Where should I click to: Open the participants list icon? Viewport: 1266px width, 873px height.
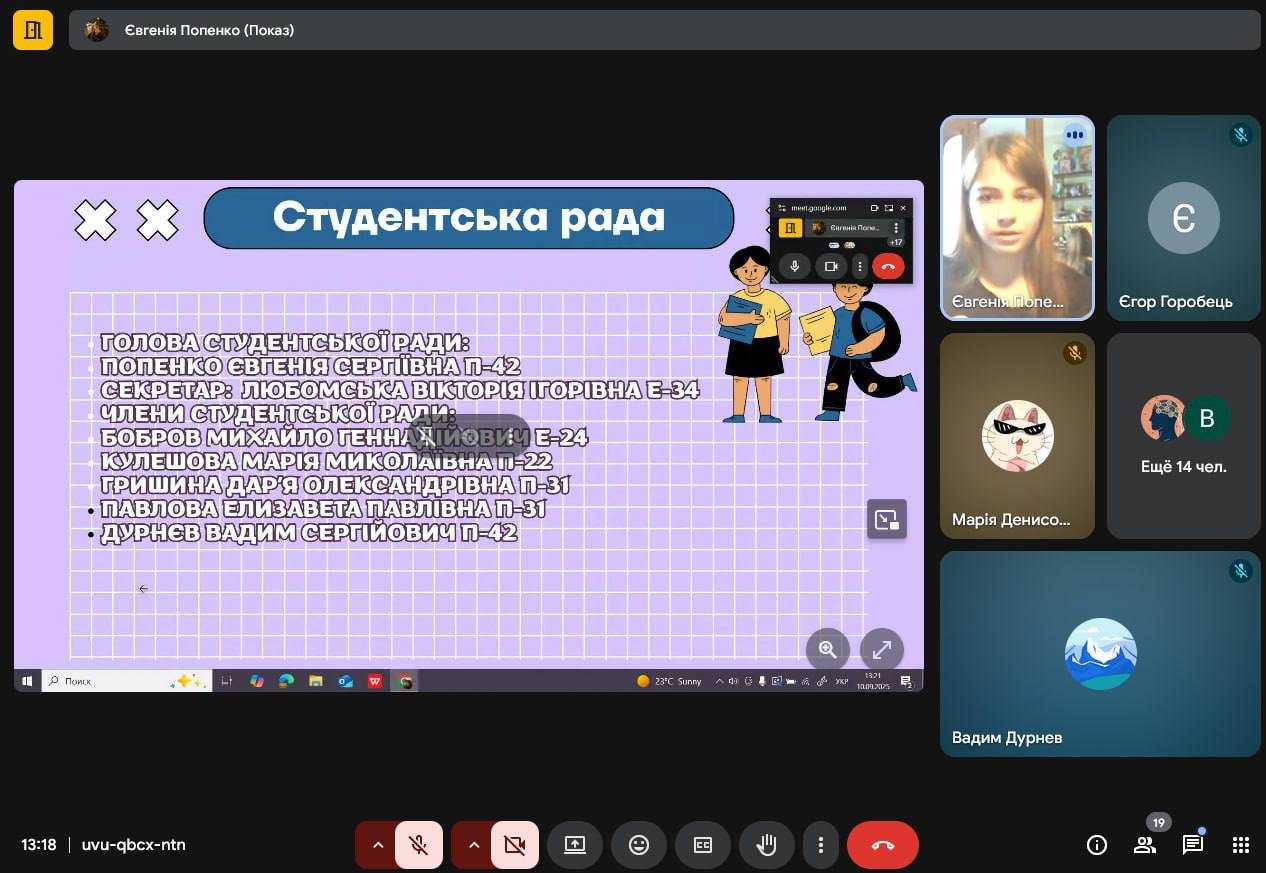1144,845
